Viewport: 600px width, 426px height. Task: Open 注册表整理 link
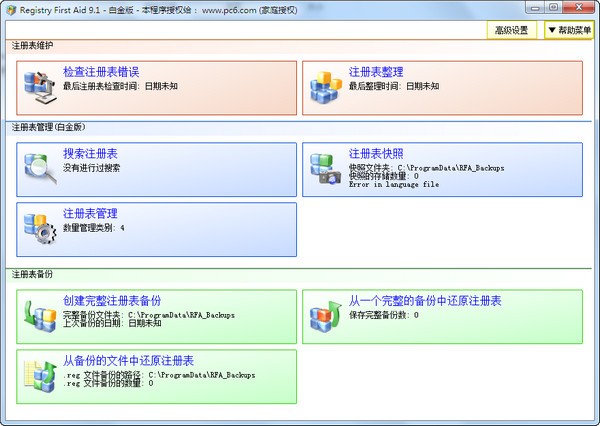pos(376,72)
